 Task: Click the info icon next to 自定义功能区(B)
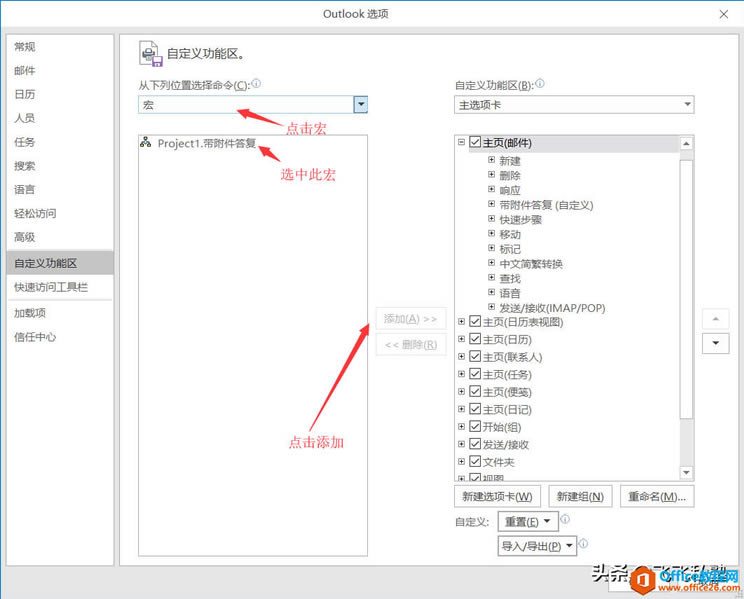[540, 84]
